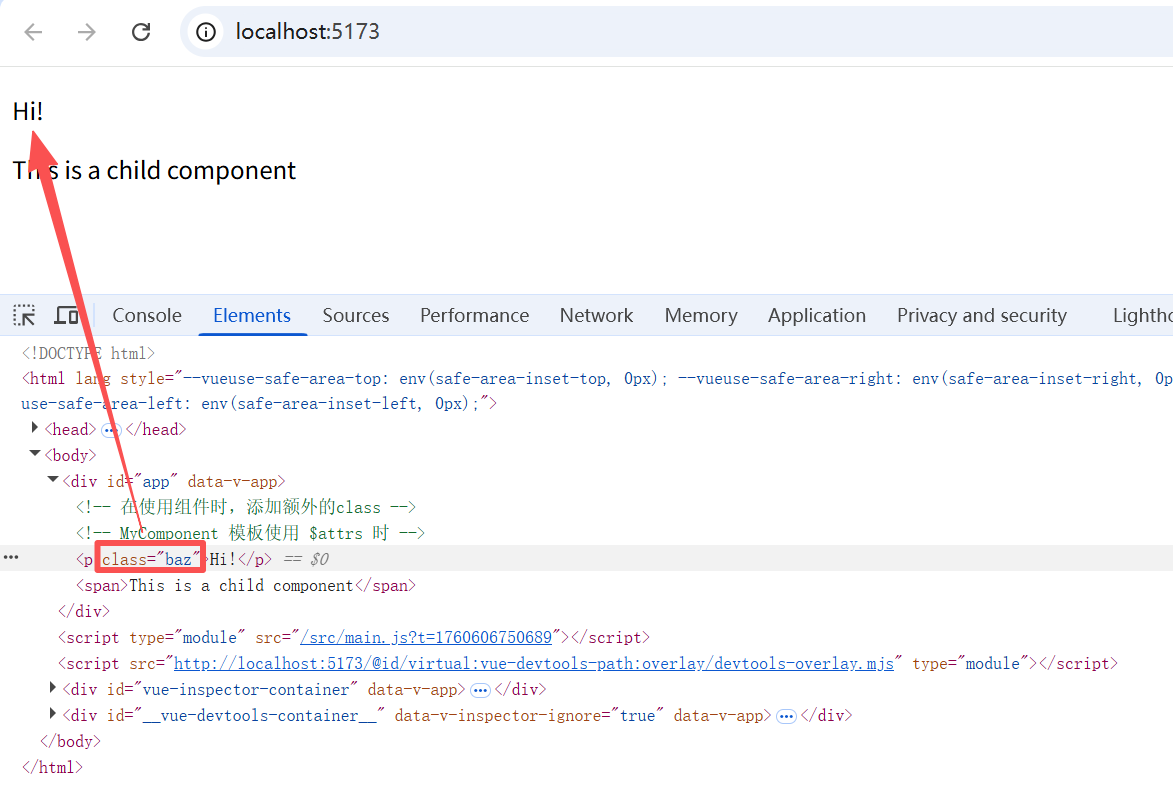This screenshot has height=786, width=1173.
Task: Open the Privacy and security tab
Action: (x=981, y=316)
